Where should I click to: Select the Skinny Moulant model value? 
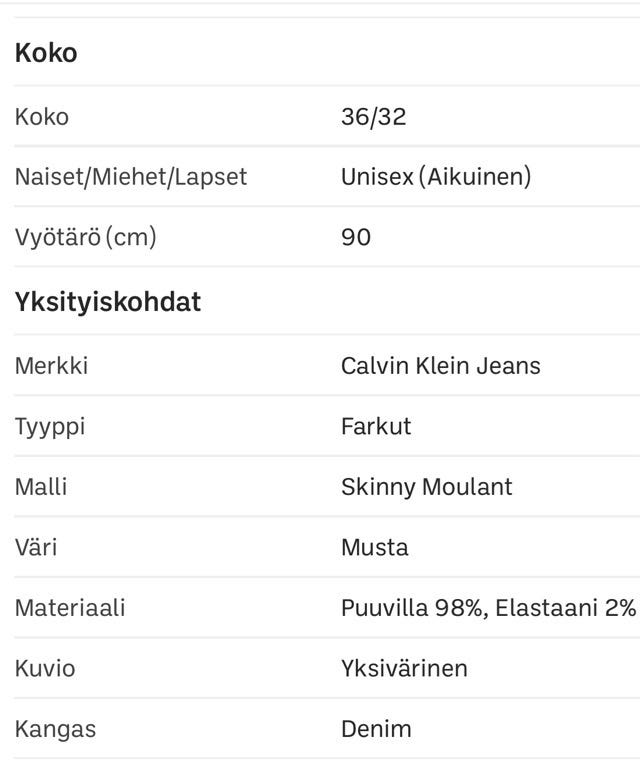click(x=426, y=487)
